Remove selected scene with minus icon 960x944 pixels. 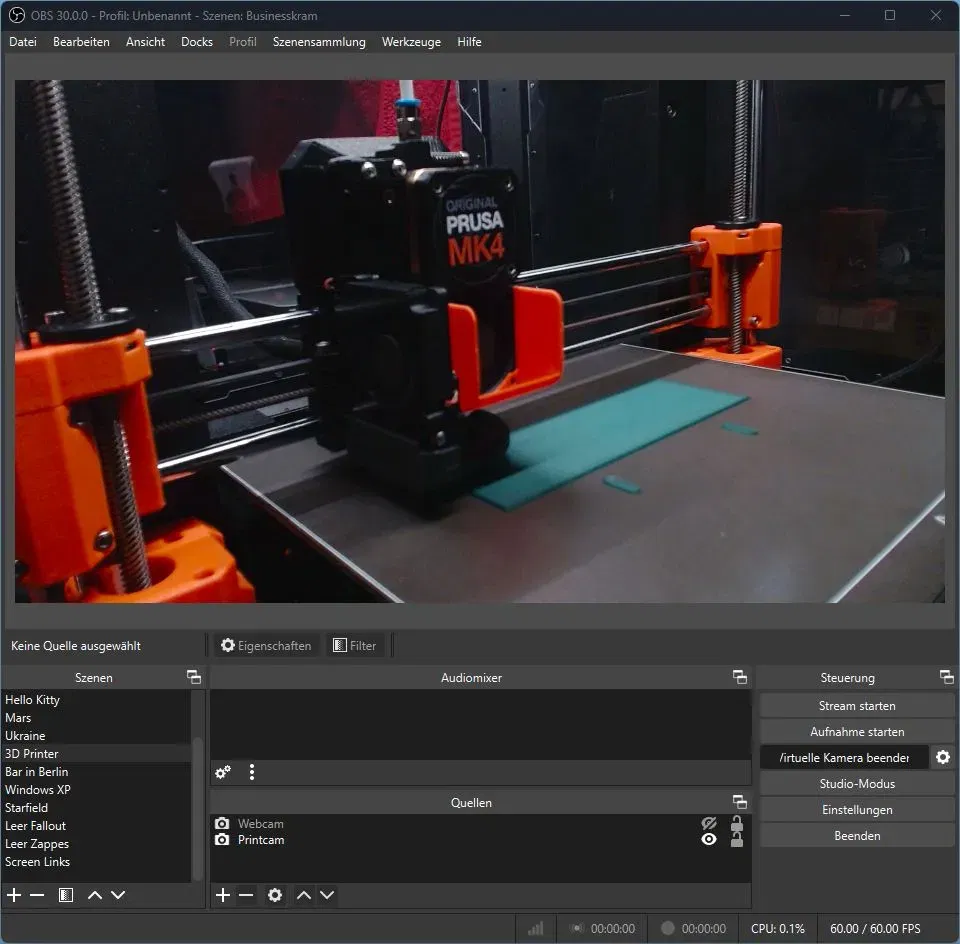pyautogui.click(x=37, y=895)
